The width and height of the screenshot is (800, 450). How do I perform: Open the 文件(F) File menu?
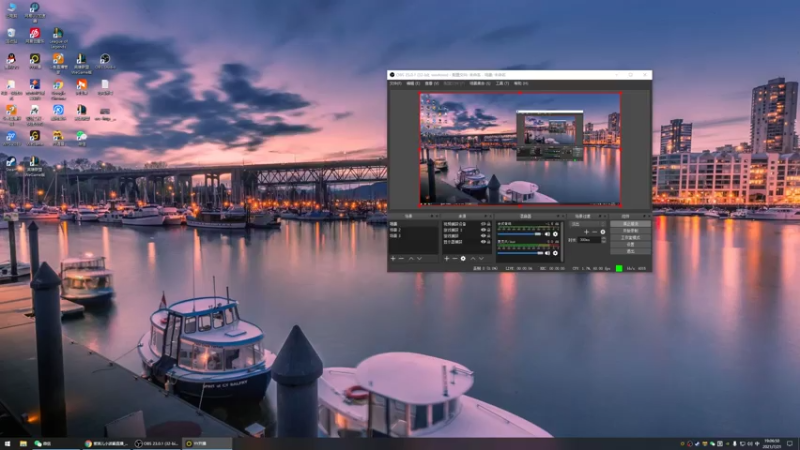point(395,83)
